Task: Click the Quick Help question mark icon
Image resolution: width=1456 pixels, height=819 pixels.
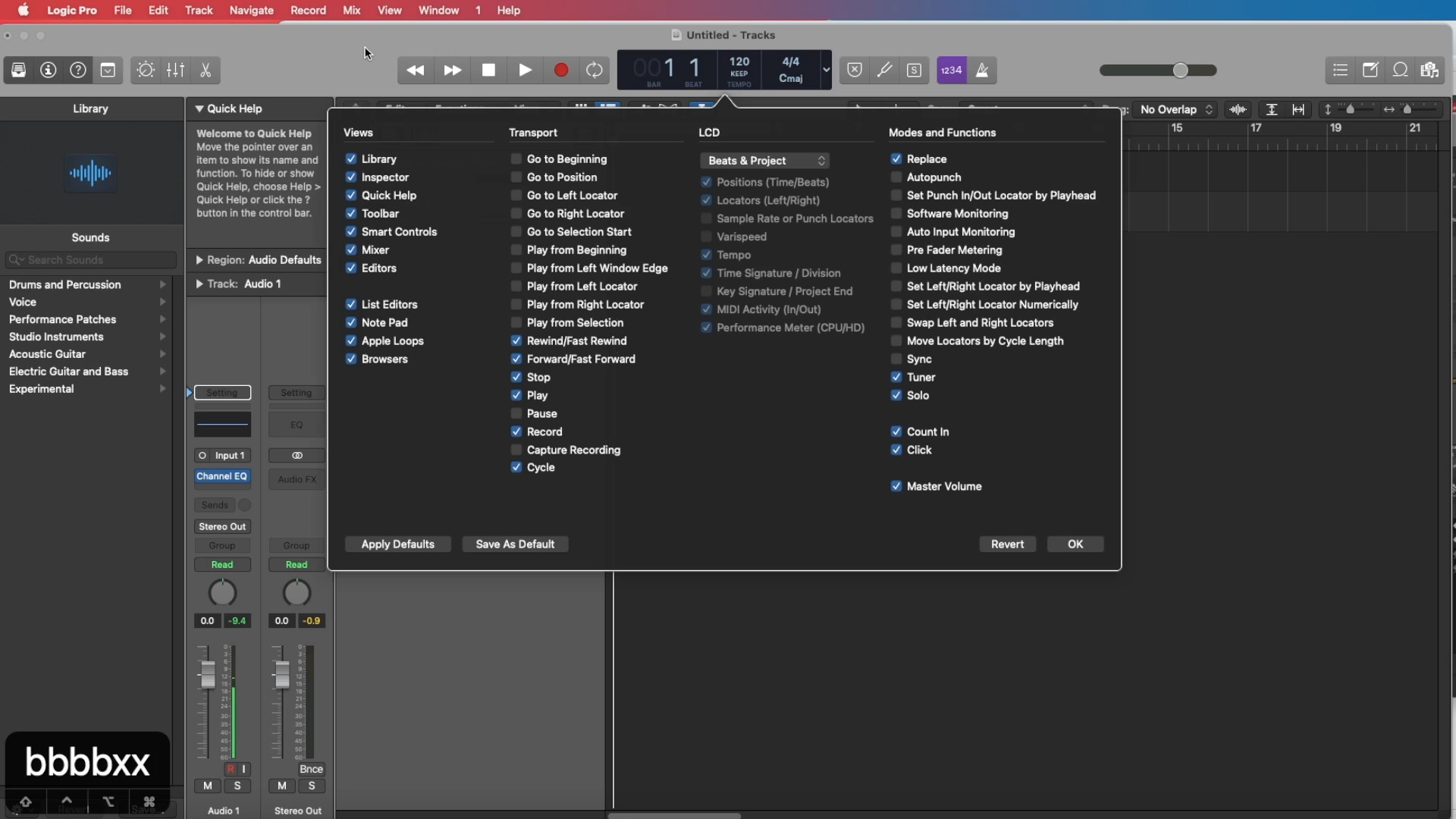Action: [78, 71]
